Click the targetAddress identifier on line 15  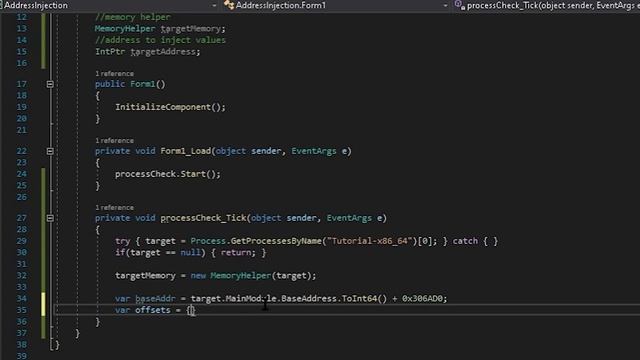click(163, 51)
